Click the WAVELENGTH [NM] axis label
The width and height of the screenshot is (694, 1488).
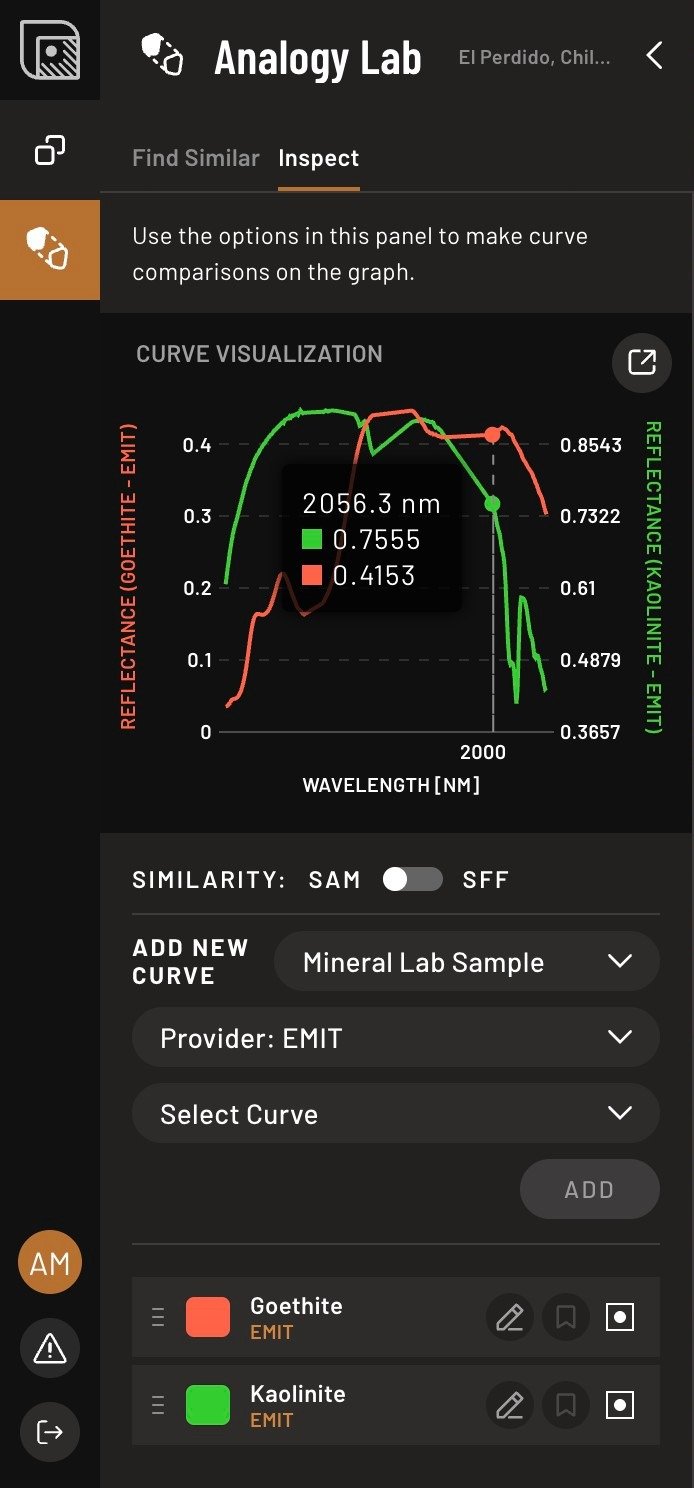tap(391, 785)
